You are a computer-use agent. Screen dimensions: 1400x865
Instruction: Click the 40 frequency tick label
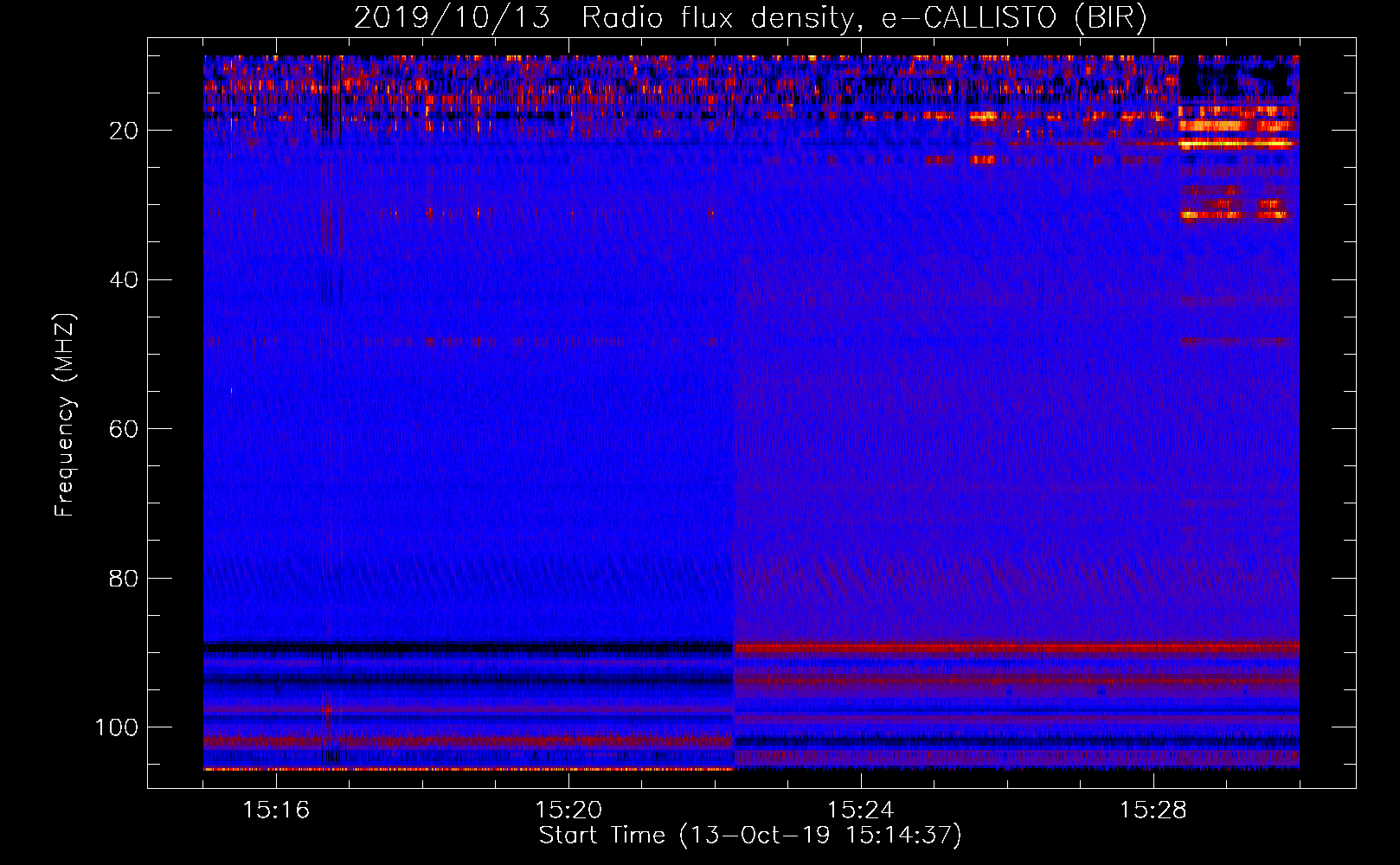click(x=124, y=279)
